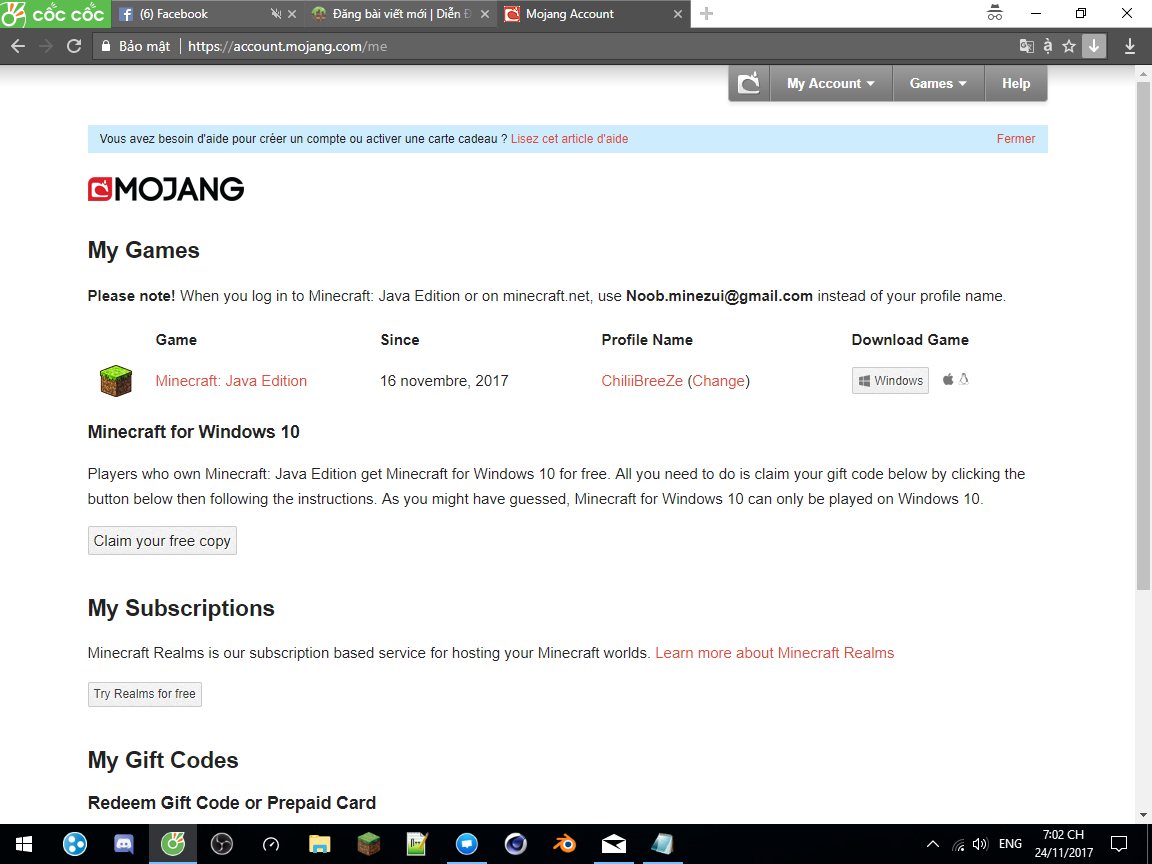Image resolution: width=1152 pixels, height=864 pixels.
Task: Click the Minecraft grass block game icon
Action: [x=116, y=381]
